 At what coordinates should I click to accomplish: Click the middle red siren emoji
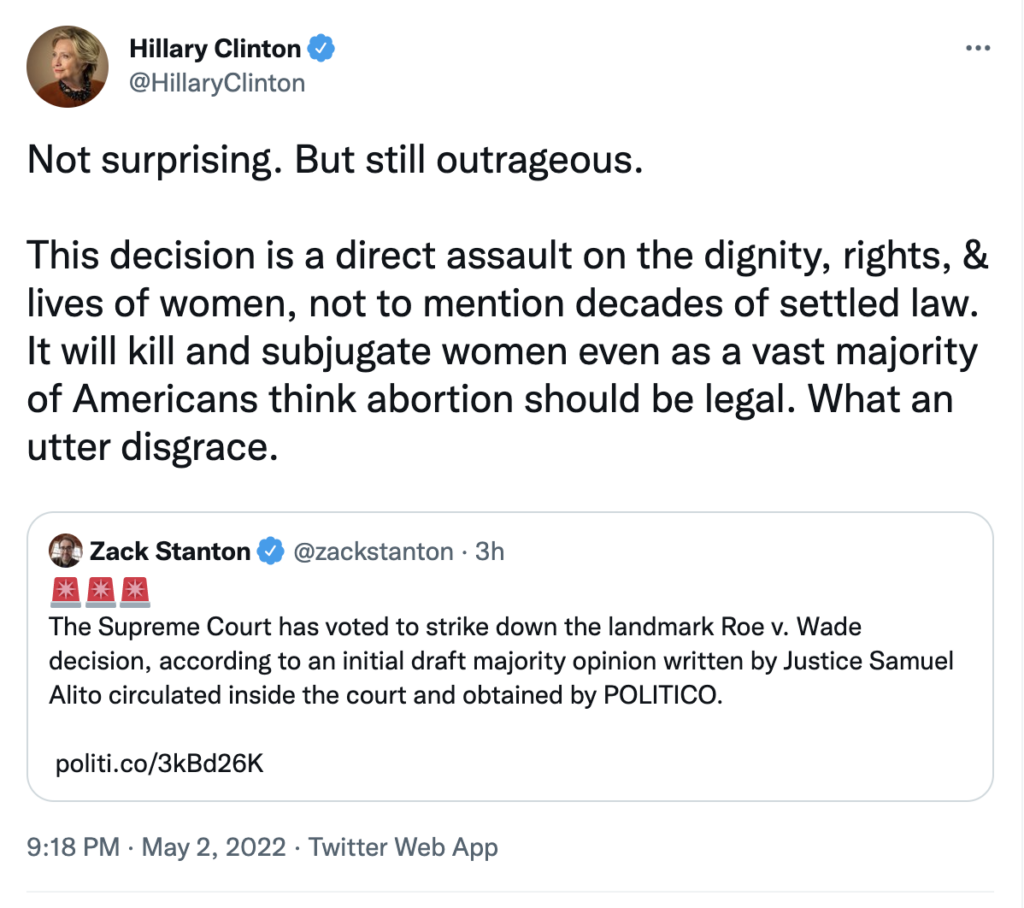[x=100, y=592]
